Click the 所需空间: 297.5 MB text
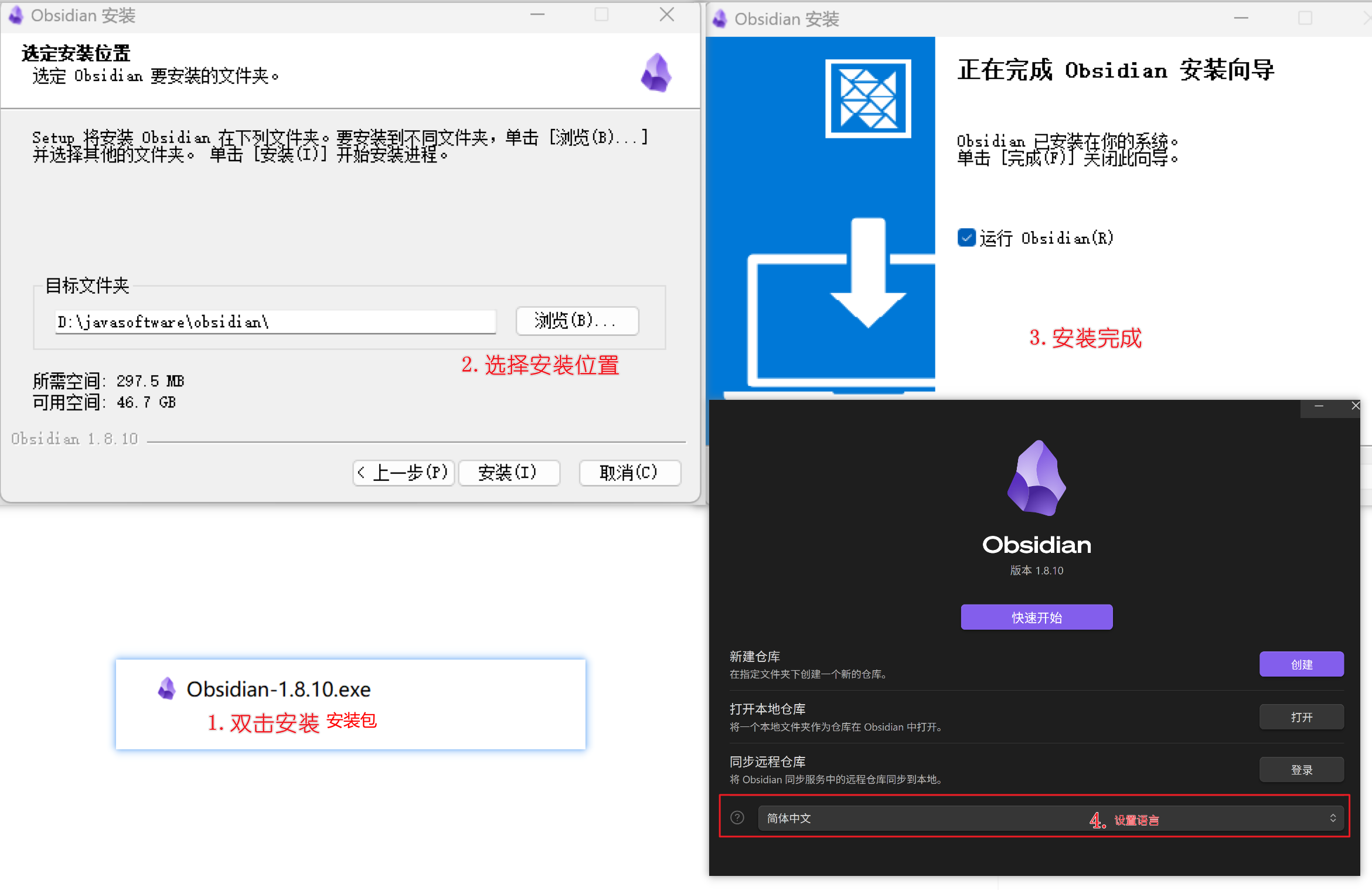Image resolution: width=1372 pixels, height=890 pixels. coord(108,381)
